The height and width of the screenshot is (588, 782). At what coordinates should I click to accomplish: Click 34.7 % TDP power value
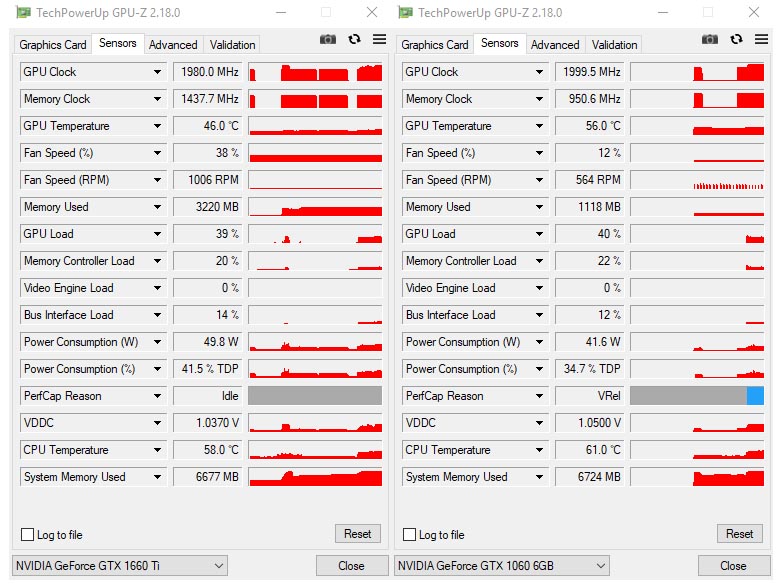589,369
